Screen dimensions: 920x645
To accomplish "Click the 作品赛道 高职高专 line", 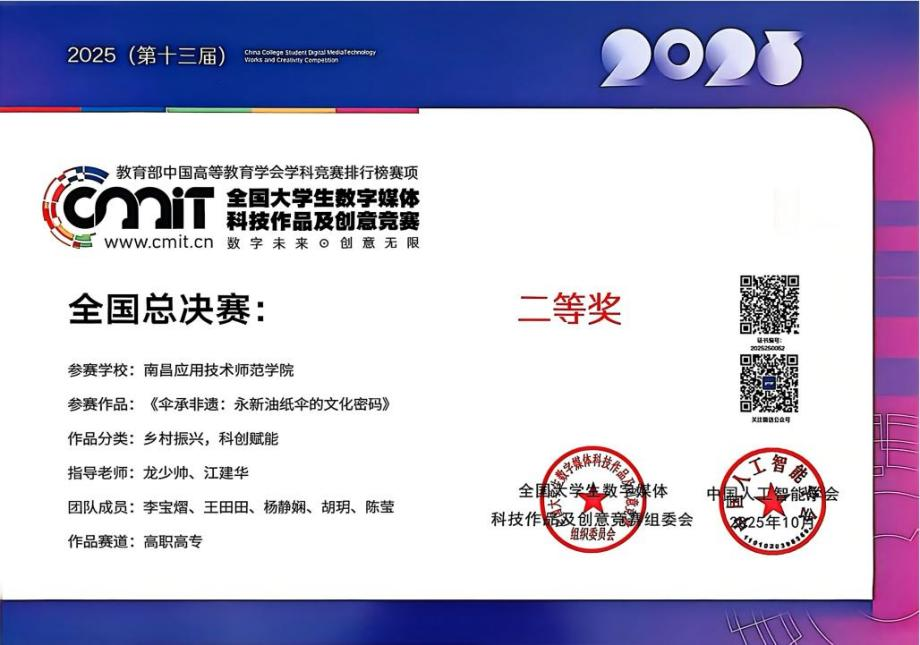I will click(x=135, y=541).
